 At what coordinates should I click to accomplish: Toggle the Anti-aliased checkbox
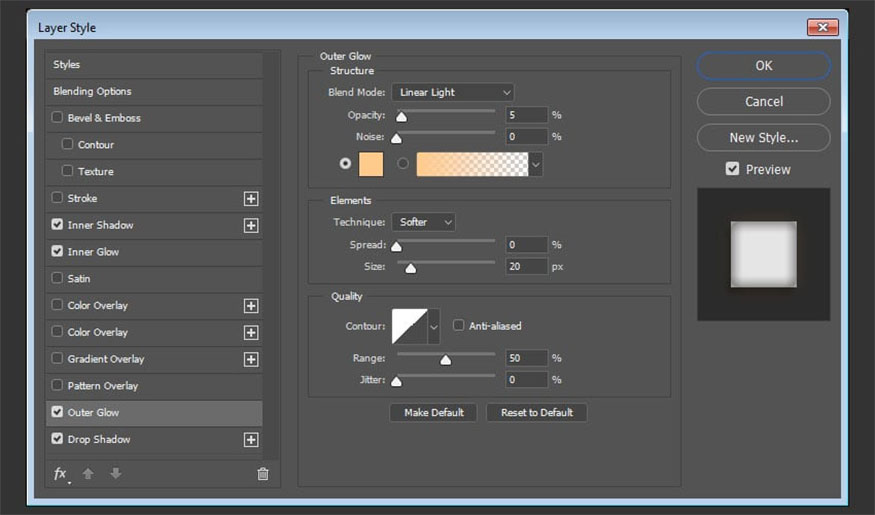pos(459,325)
